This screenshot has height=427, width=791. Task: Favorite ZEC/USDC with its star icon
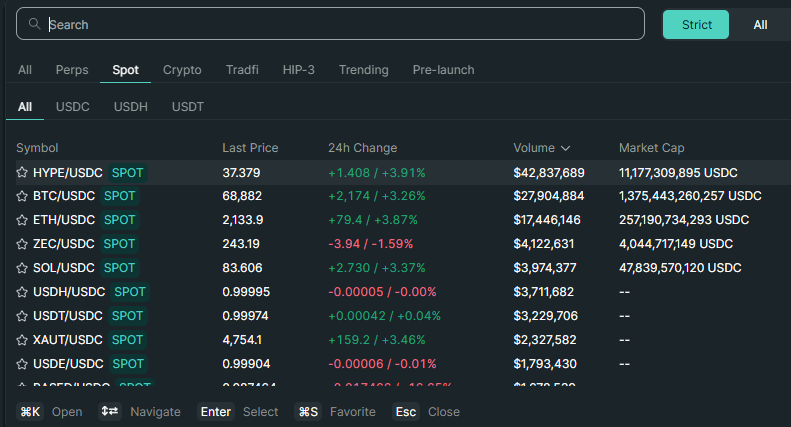point(22,244)
